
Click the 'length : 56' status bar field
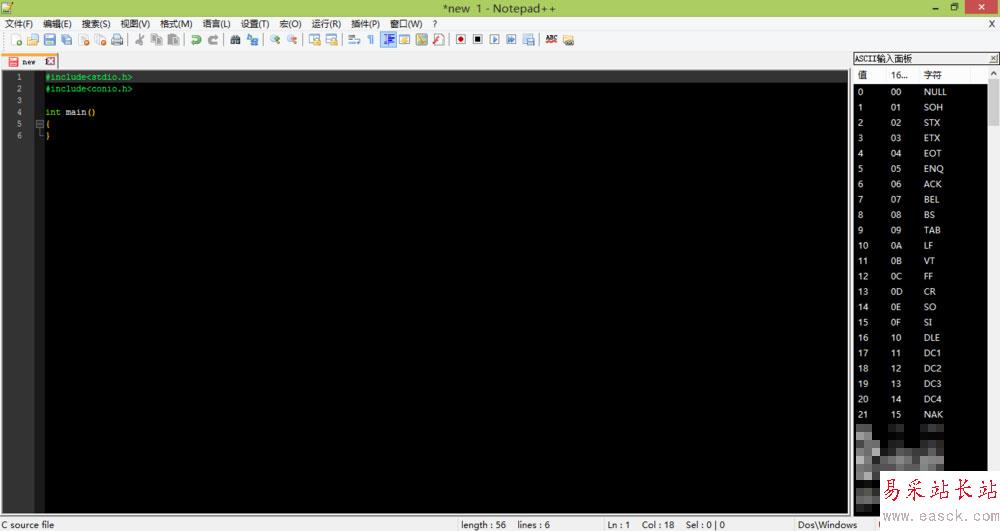click(x=483, y=525)
